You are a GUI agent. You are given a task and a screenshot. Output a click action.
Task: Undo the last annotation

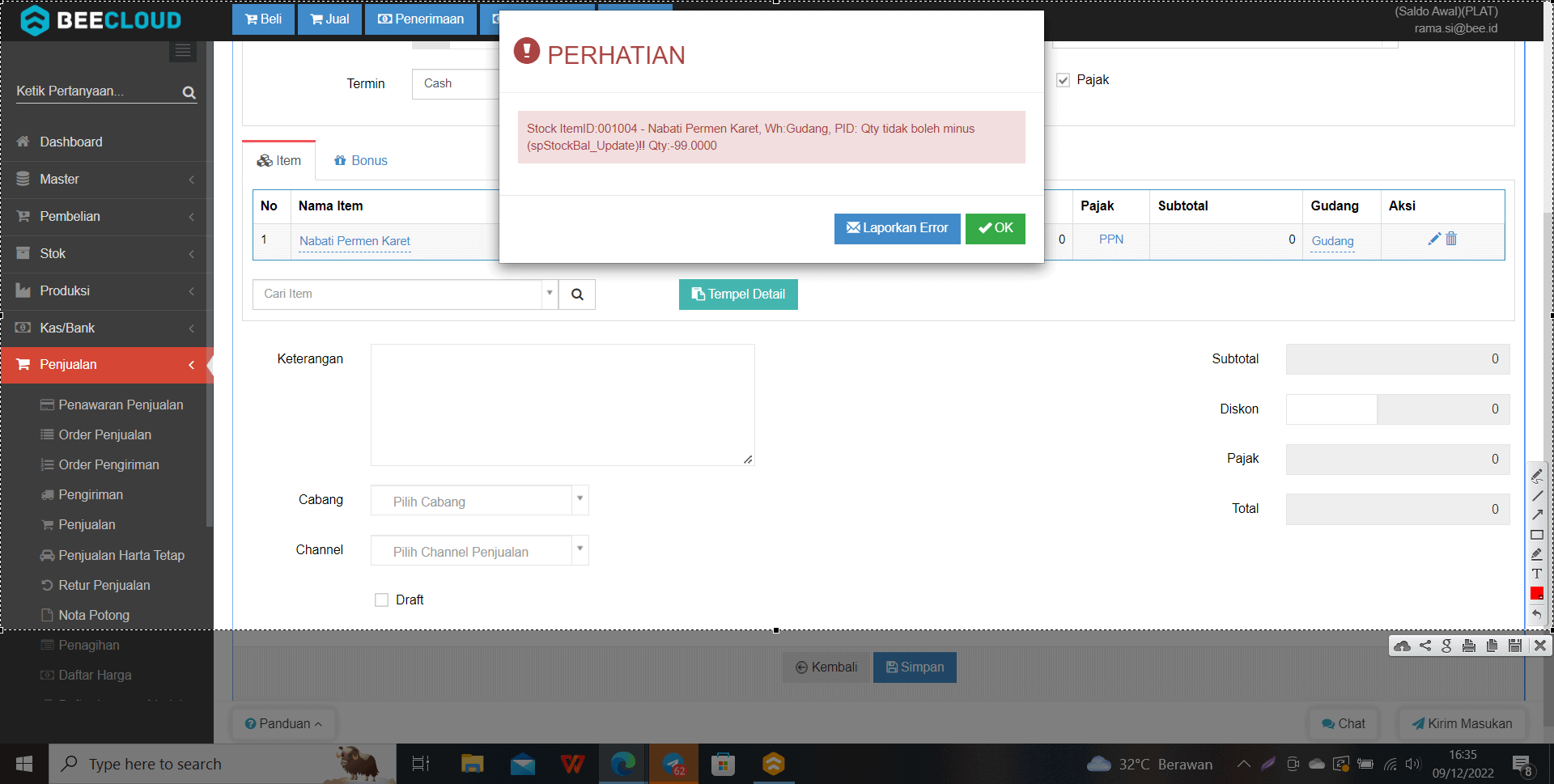(1537, 614)
